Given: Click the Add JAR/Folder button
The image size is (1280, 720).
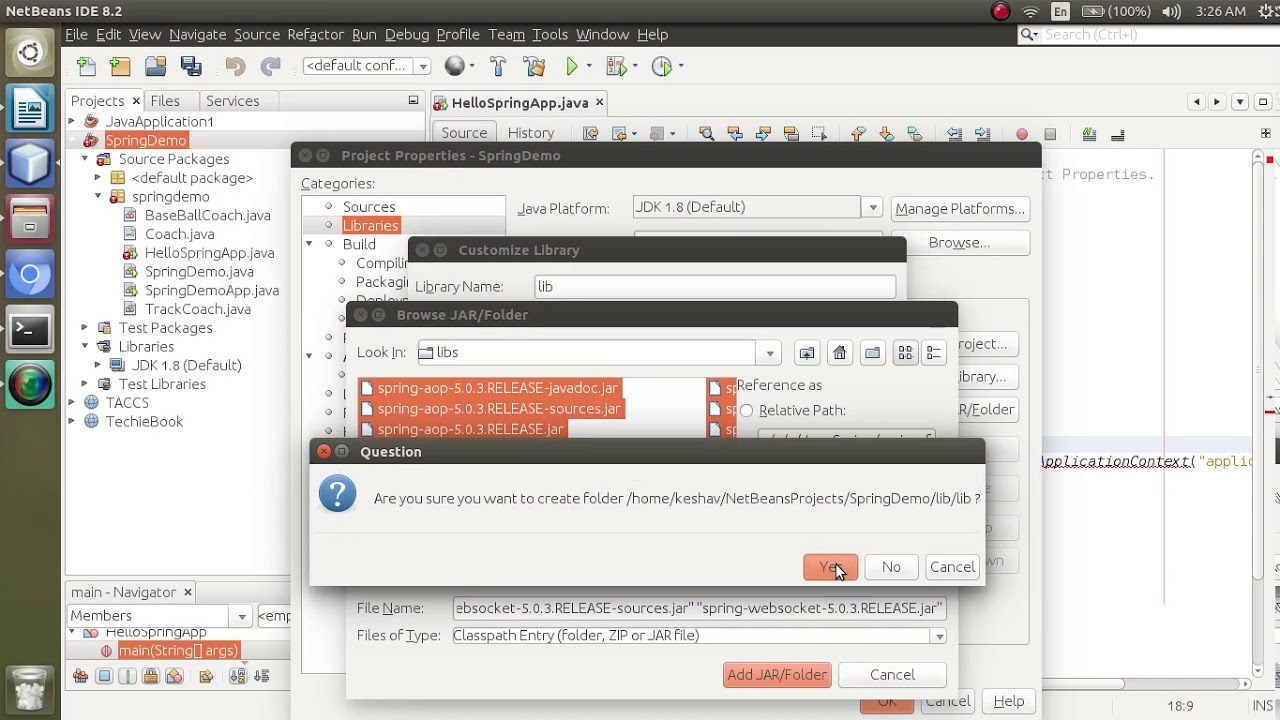Looking at the screenshot, I should click(777, 675).
